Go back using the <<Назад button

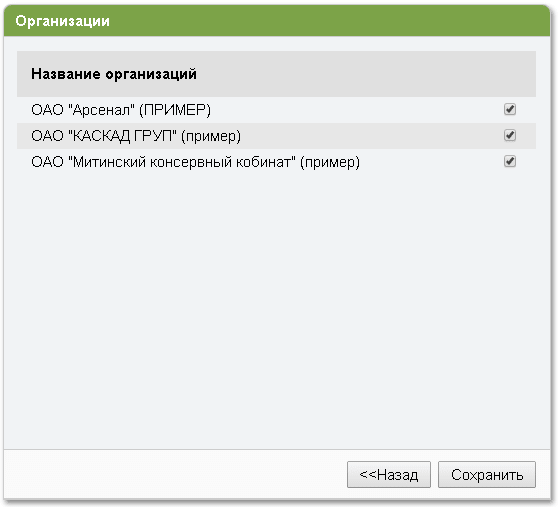pyautogui.click(x=389, y=475)
